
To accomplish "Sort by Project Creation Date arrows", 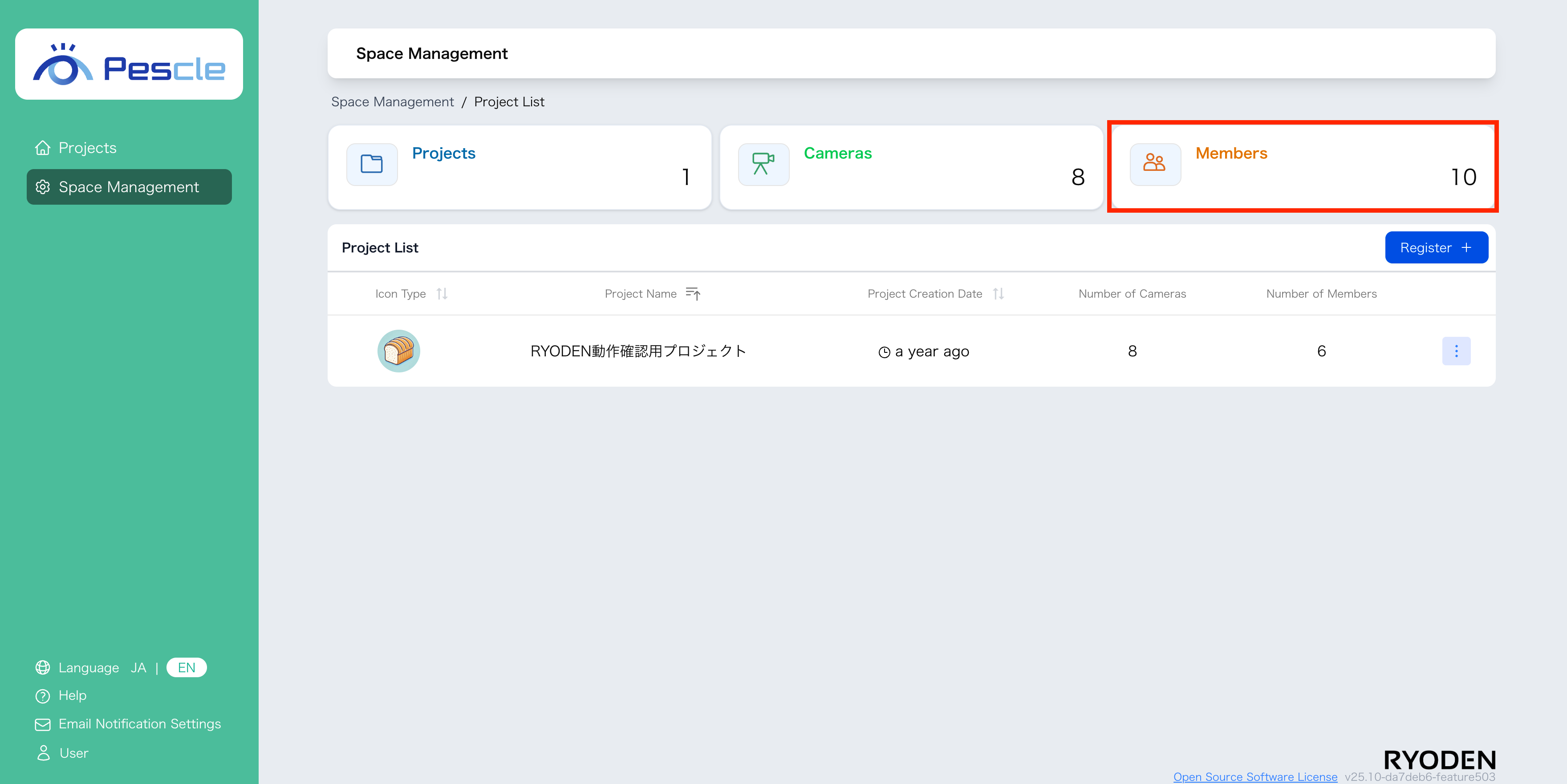I will tap(998, 294).
